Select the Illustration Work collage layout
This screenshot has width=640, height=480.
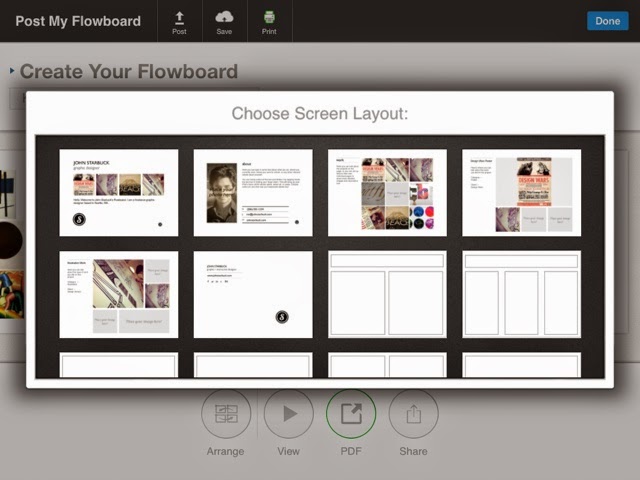pyautogui.click(x=119, y=294)
